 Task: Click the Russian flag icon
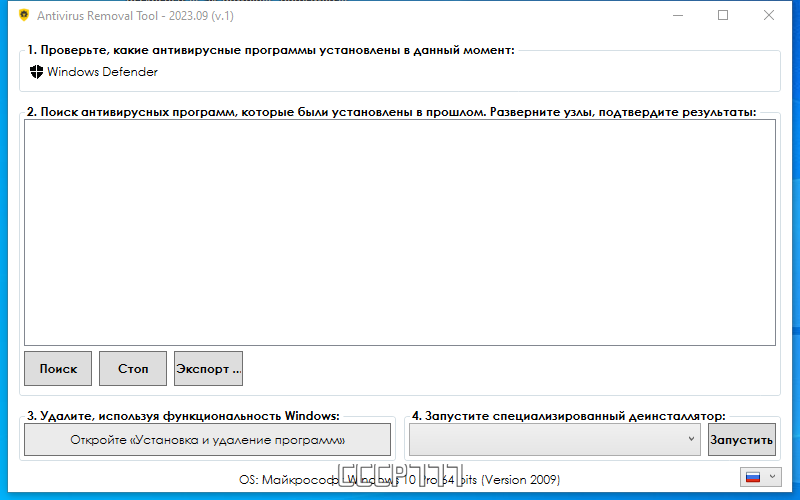[753, 478]
